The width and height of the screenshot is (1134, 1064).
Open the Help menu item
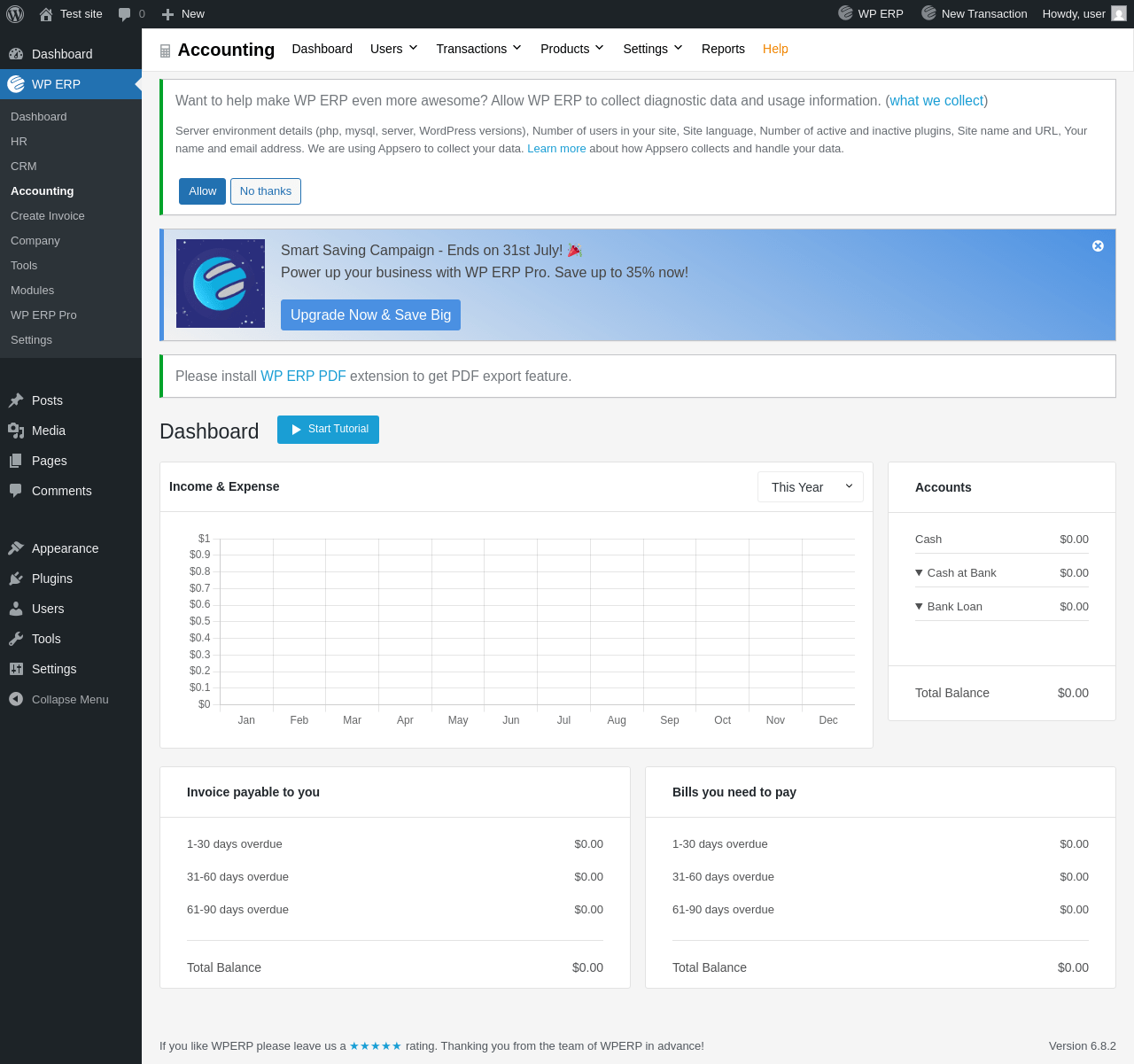point(775,49)
